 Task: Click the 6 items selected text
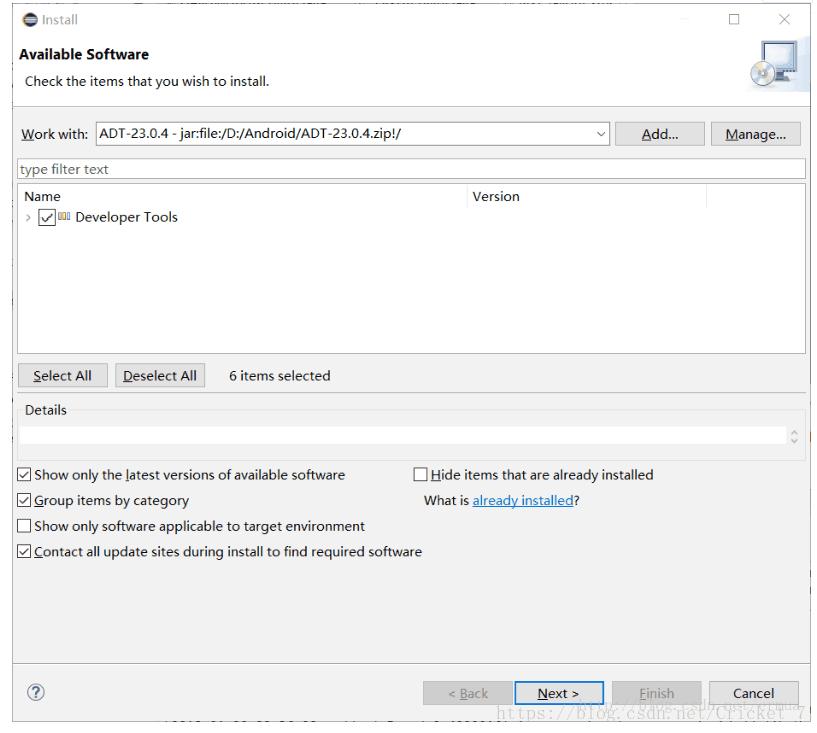click(x=279, y=376)
